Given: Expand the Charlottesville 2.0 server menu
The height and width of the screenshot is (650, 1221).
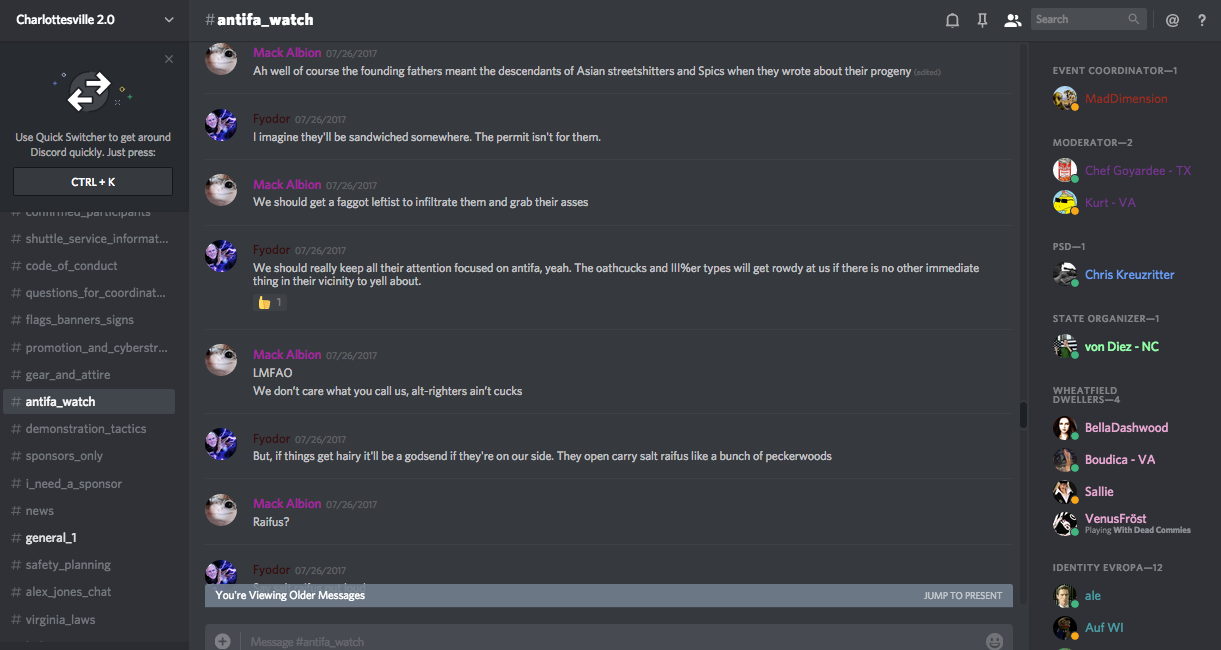Looking at the screenshot, I should [168, 20].
